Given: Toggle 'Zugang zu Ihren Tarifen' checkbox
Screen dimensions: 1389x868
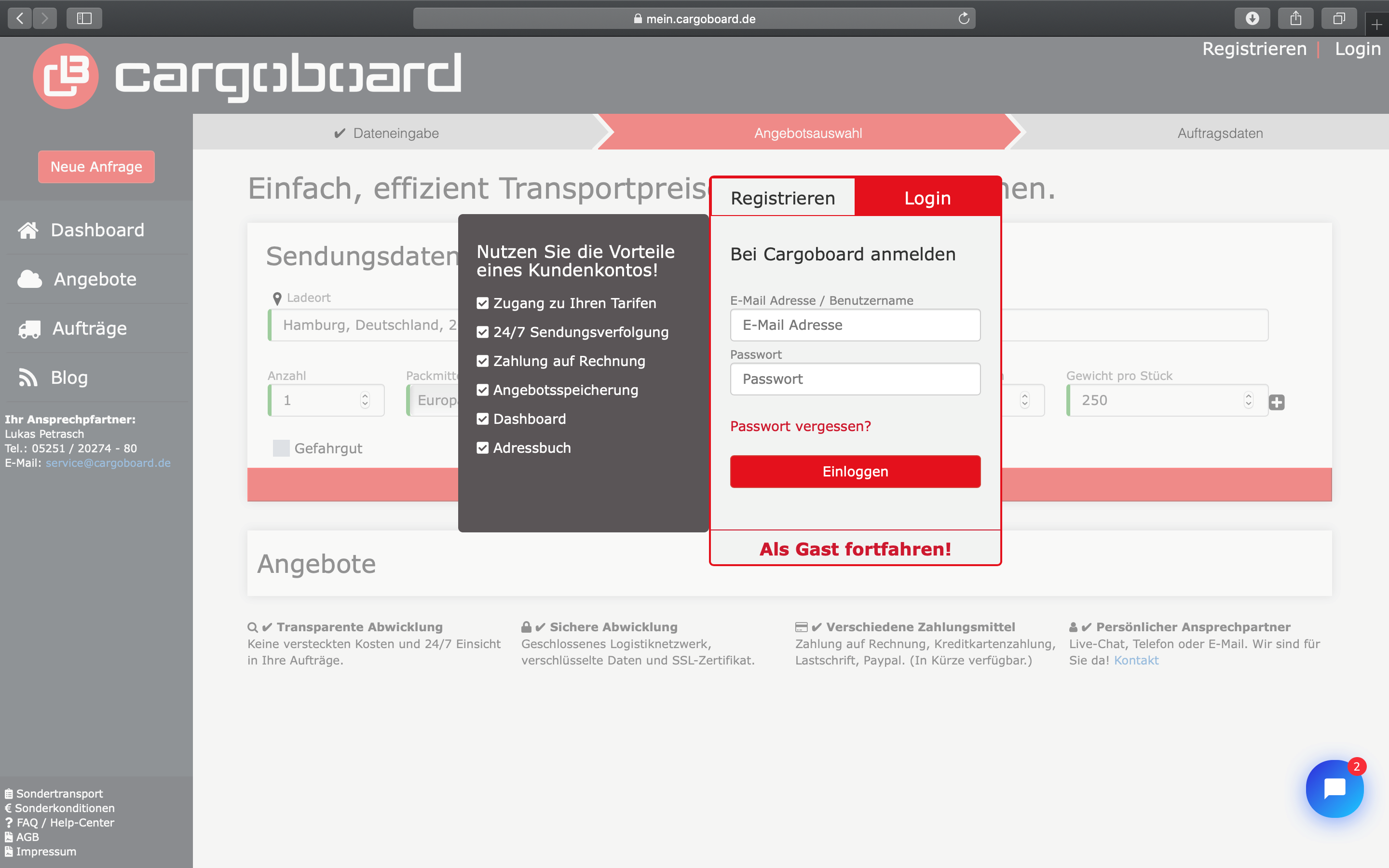Looking at the screenshot, I should pos(483,304).
